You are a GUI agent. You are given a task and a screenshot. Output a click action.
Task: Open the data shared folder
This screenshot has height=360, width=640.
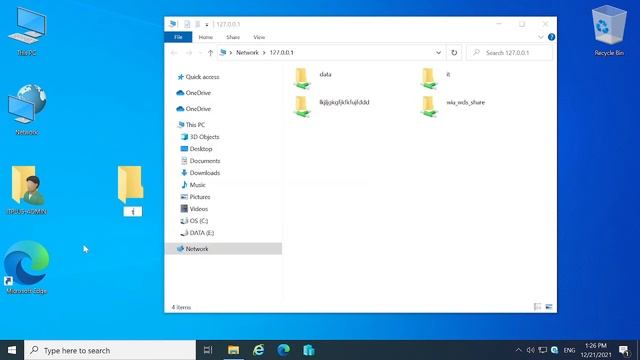pyautogui.click(x=313, y=78)
